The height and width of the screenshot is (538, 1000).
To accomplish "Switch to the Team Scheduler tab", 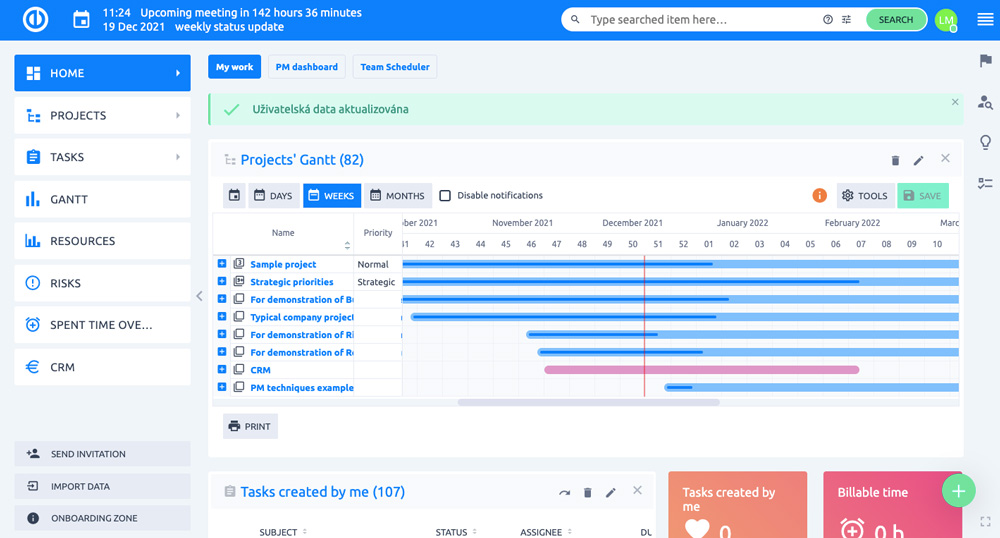I will point(395,67).
